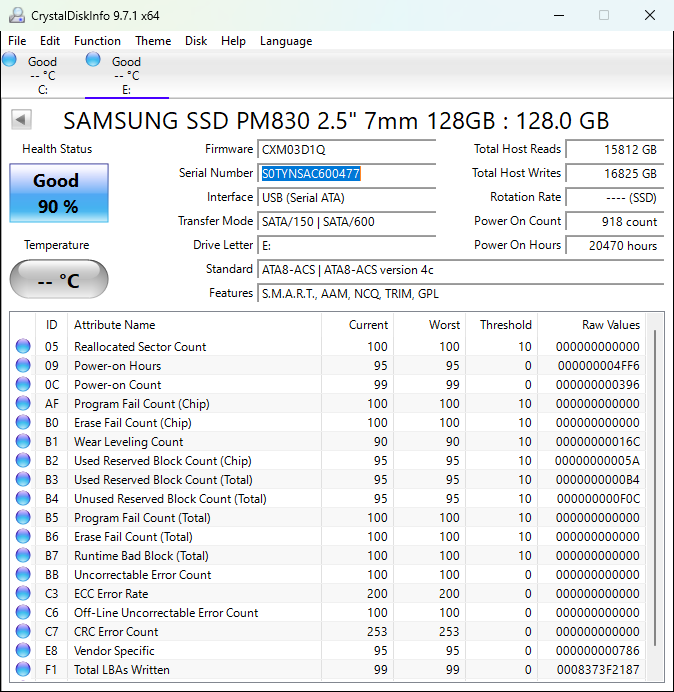Click the Threshold column header
Screen dimensions: 674x692
point(501,325)
